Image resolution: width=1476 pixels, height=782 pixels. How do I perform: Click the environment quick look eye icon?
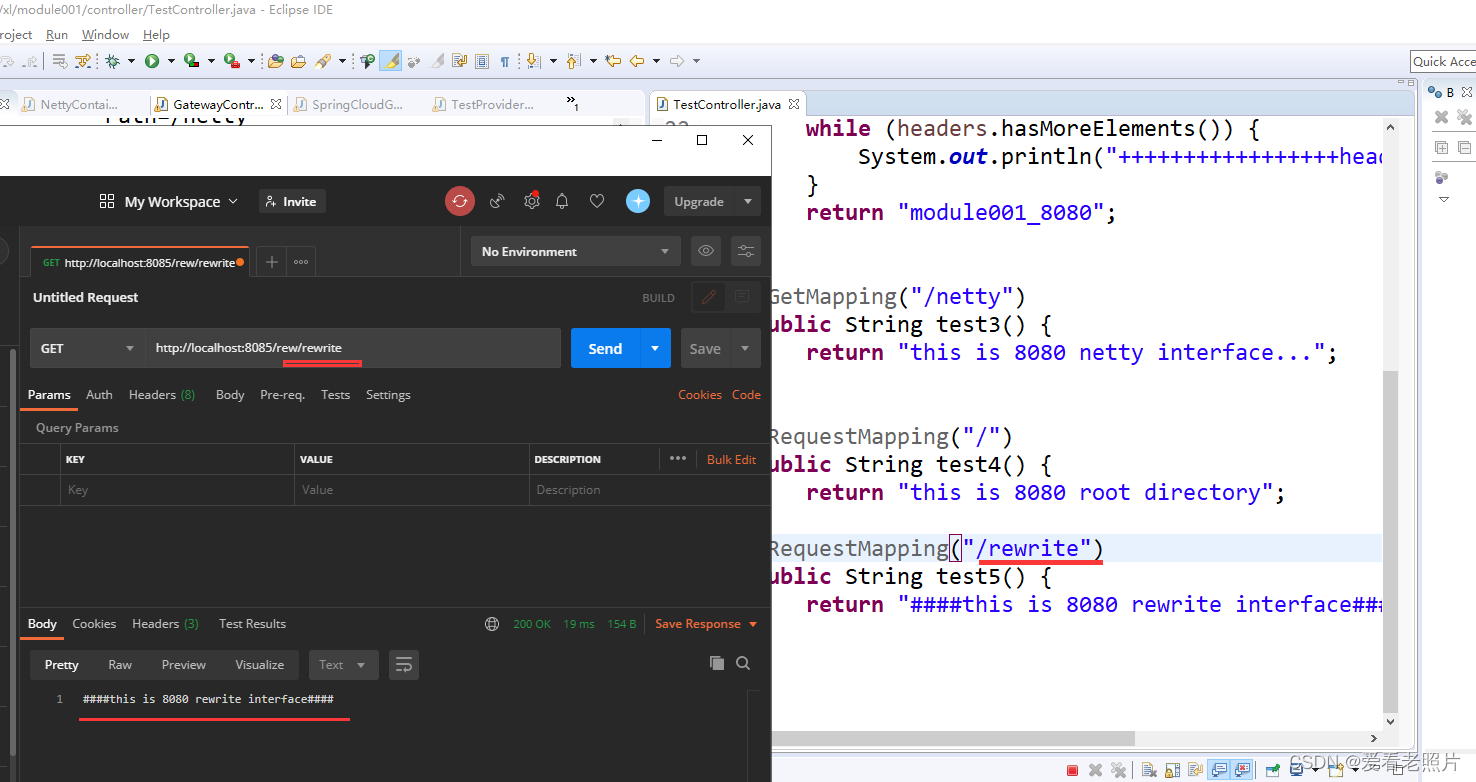point(706,251)
